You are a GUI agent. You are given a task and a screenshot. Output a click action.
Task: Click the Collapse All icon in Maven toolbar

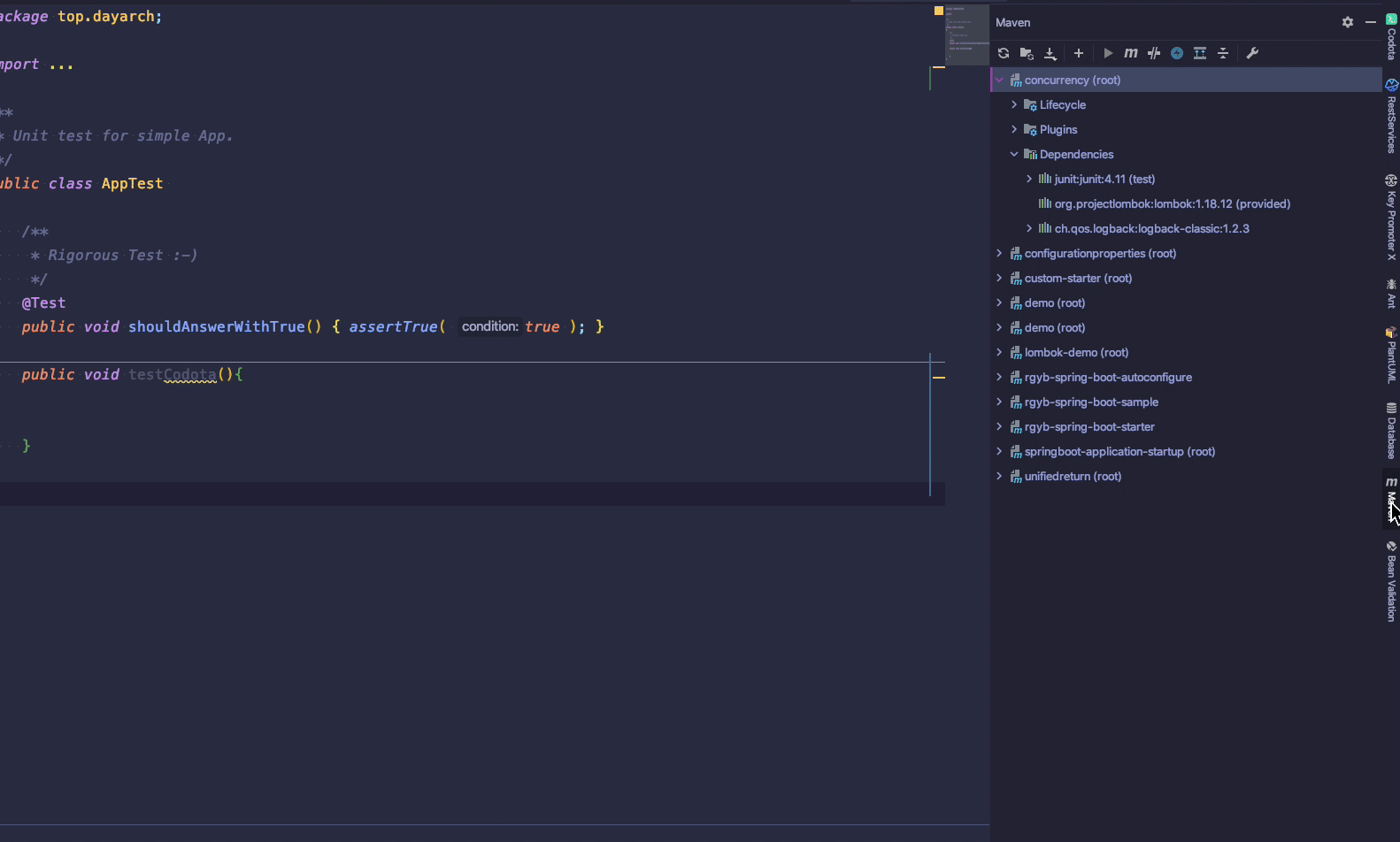1223,53
